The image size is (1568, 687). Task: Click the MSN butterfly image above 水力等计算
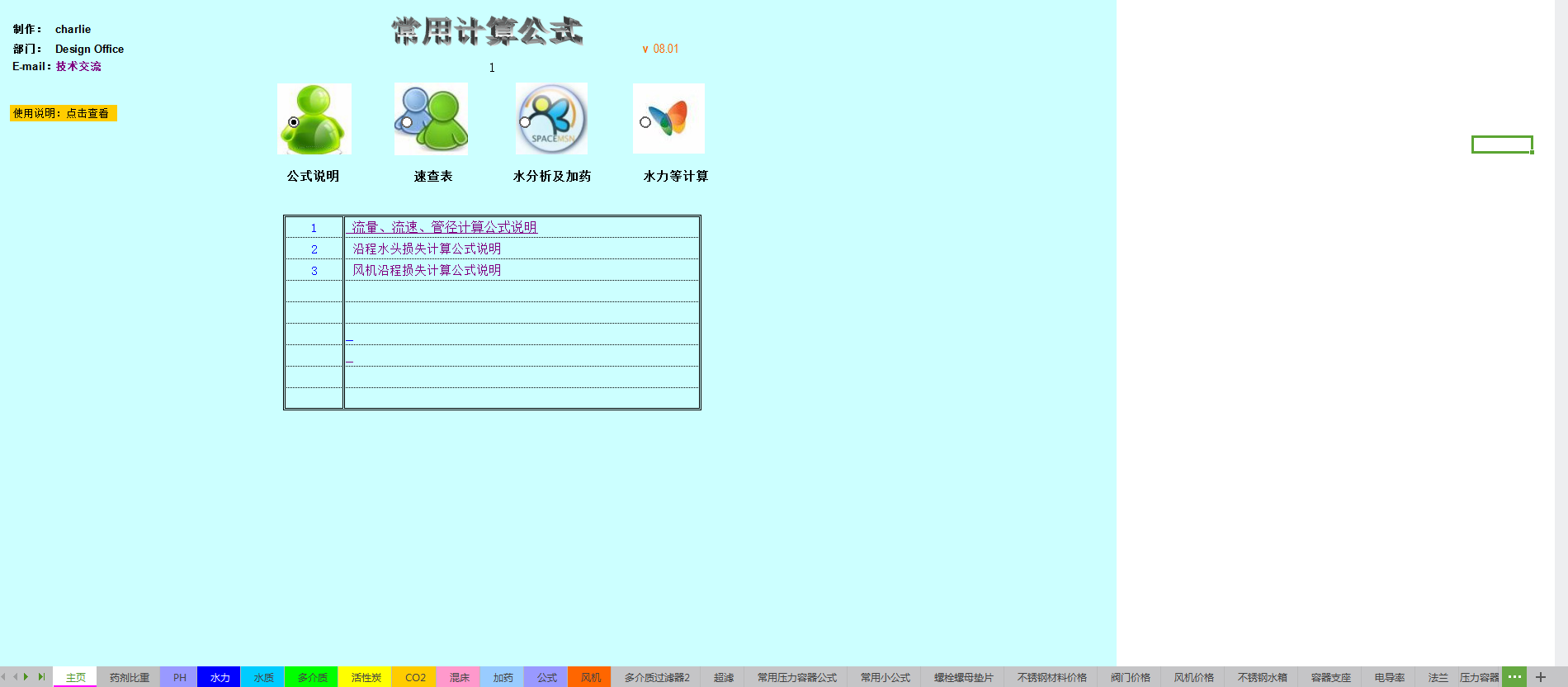click(669, 118)
